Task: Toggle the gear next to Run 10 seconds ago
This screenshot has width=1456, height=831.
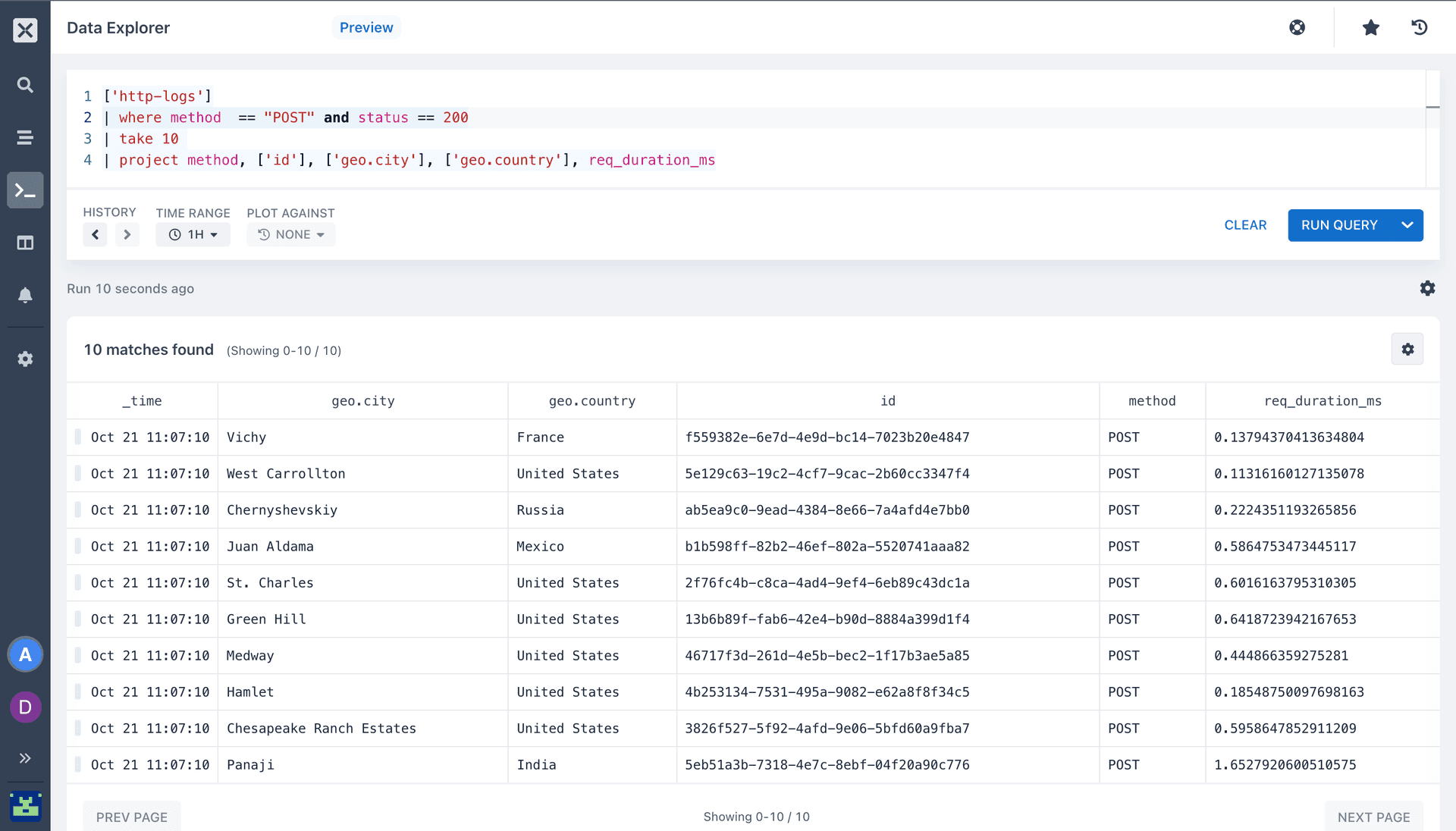Action: pyautogui.click(x=1428, y=288)
